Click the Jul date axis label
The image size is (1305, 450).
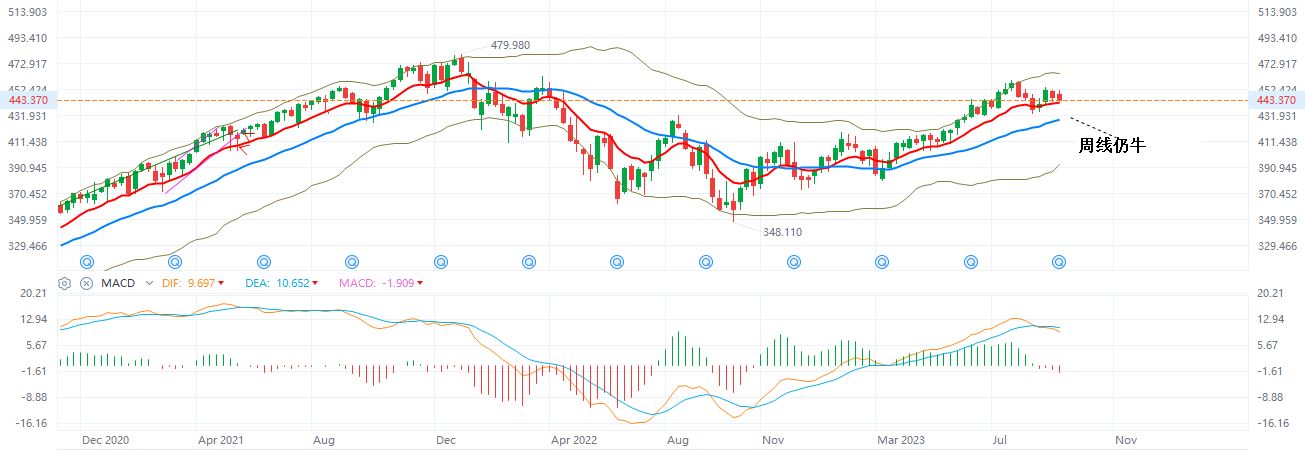[x=1001, y=439]
